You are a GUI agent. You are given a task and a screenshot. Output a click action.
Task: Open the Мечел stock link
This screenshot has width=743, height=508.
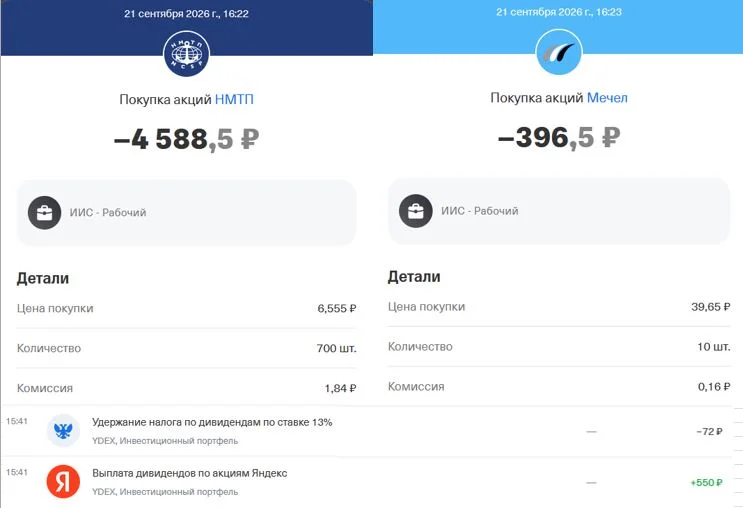[x=607, y=98]
